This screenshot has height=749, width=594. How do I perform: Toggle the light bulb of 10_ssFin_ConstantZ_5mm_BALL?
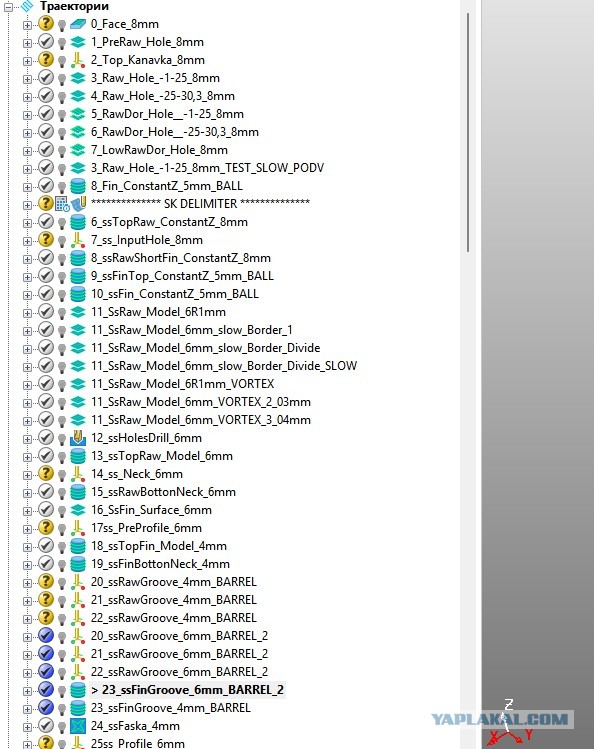pos(62,295)
